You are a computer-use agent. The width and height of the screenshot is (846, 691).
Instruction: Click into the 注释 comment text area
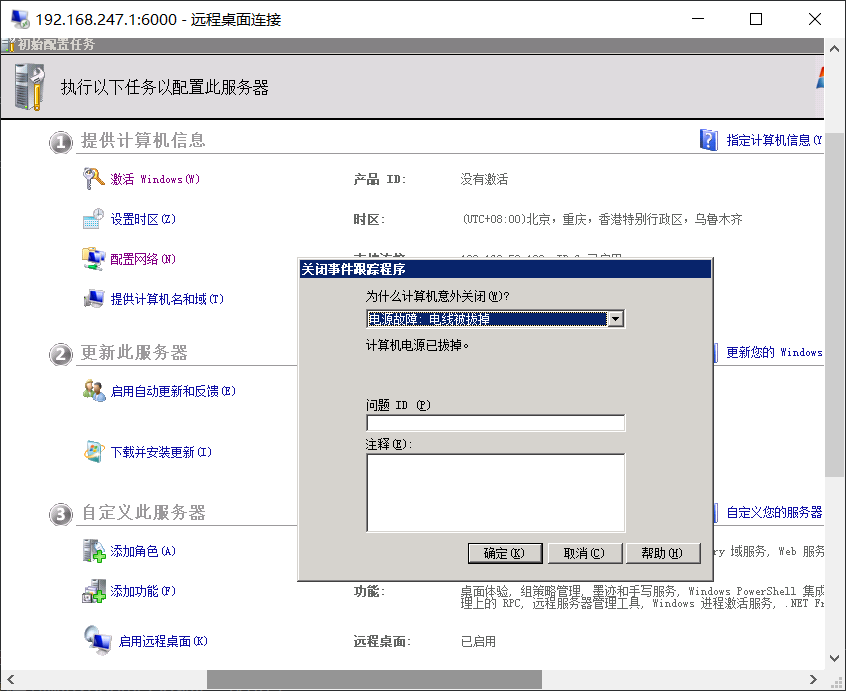click(x=495, y=492)
